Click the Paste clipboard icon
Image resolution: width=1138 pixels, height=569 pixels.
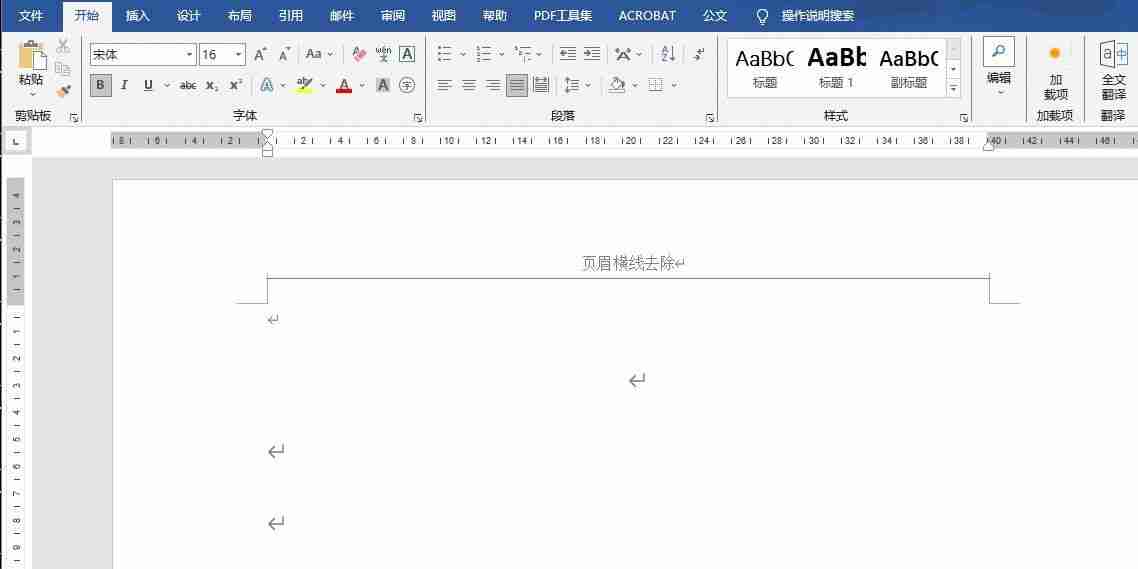pyautogui.click(x=32, y=55)
